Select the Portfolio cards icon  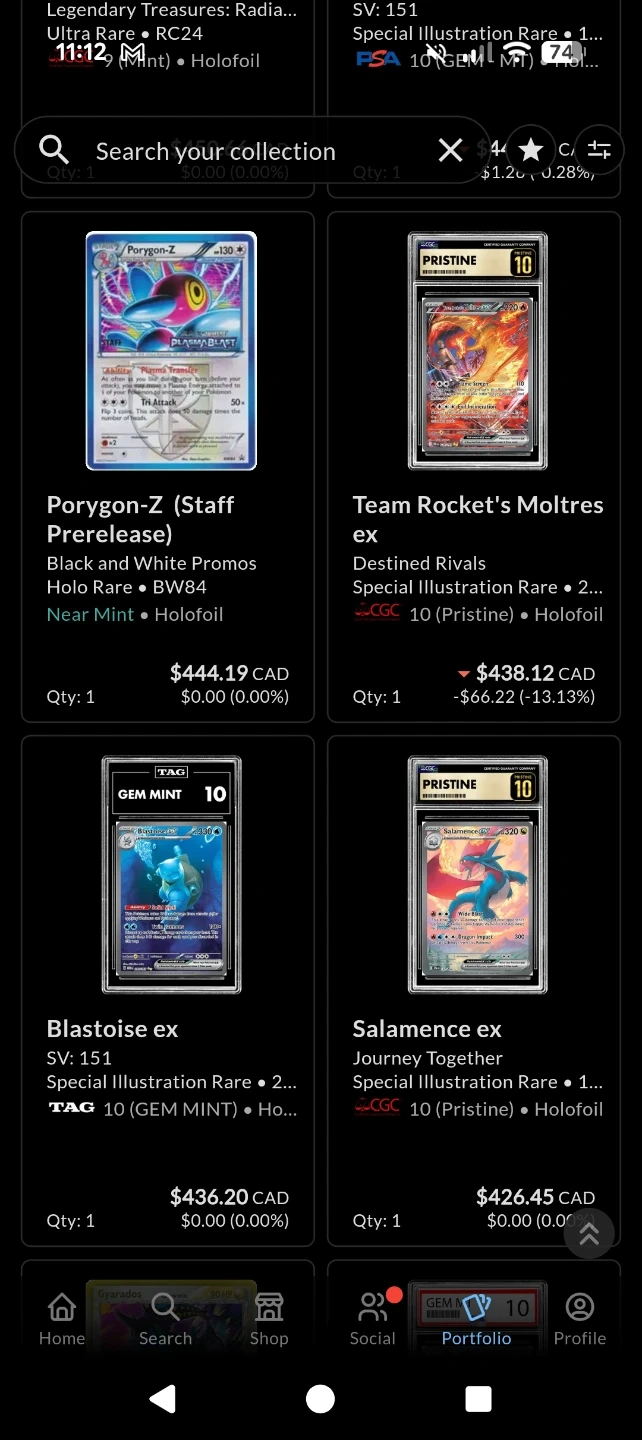coord(476,1307)
